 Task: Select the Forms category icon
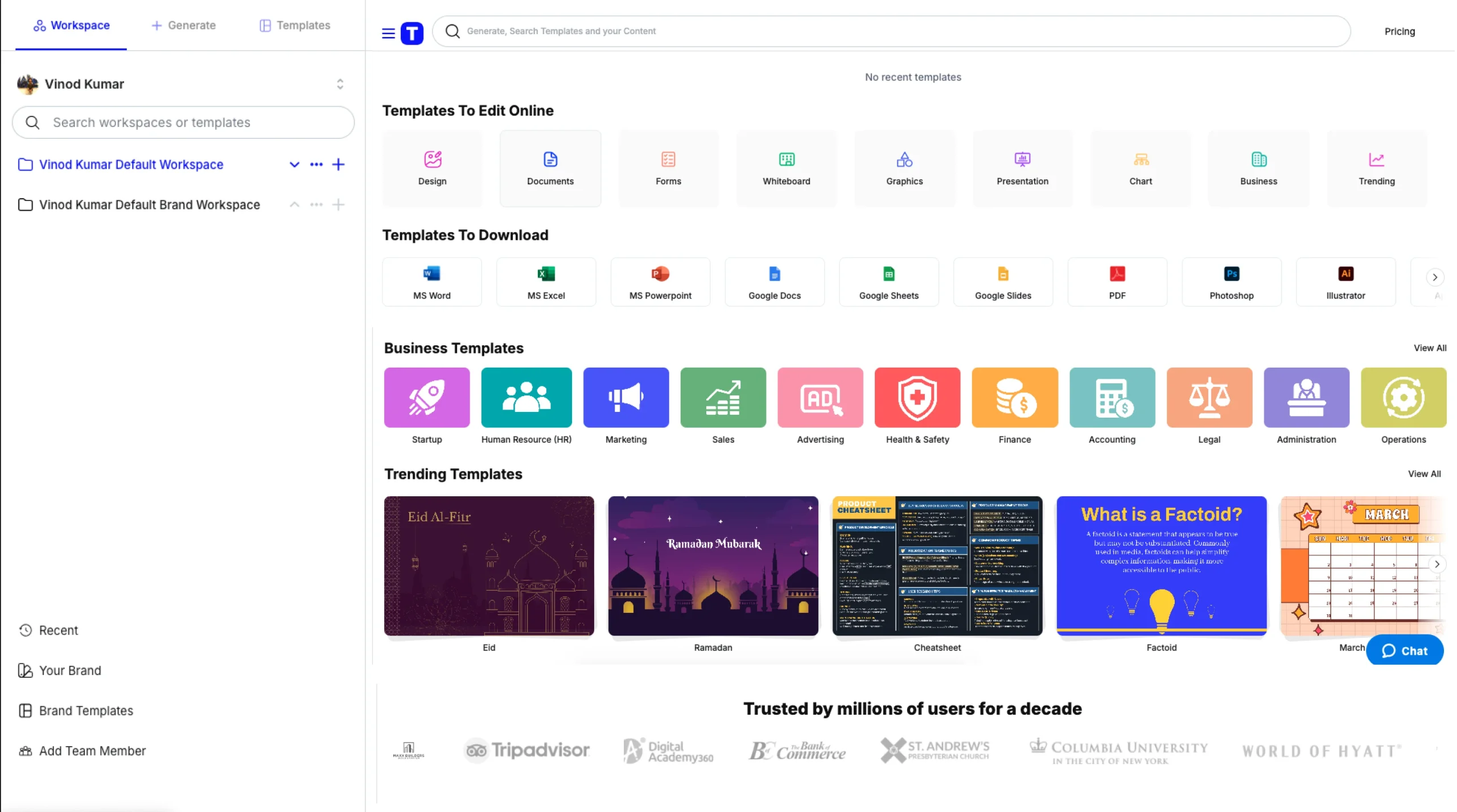[668, 159]
